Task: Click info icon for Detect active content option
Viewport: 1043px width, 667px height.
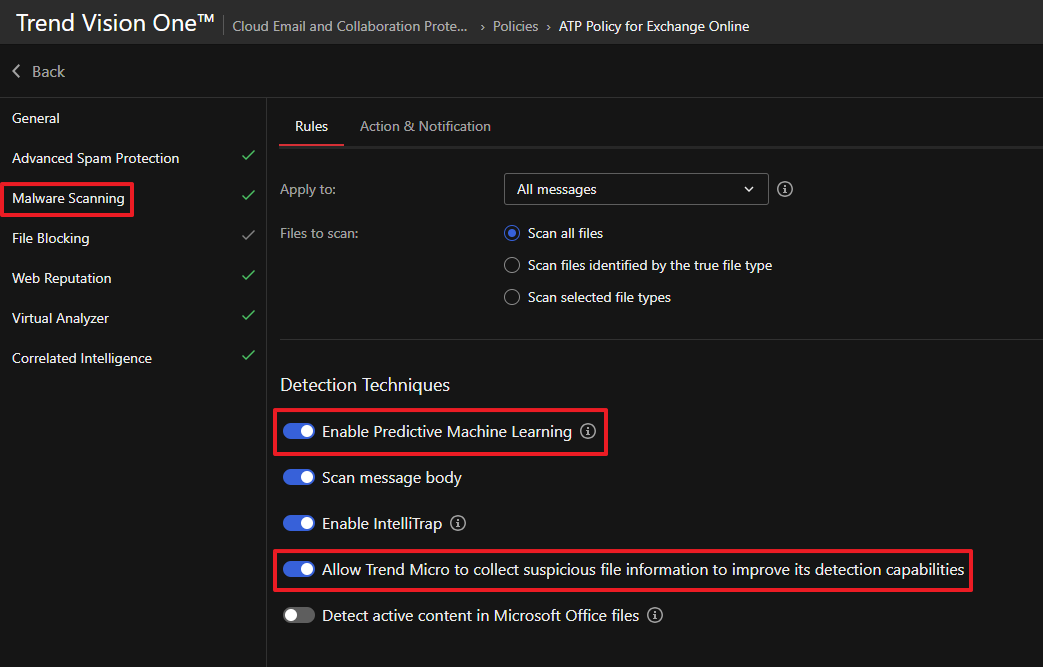Action: pos(655,615)
